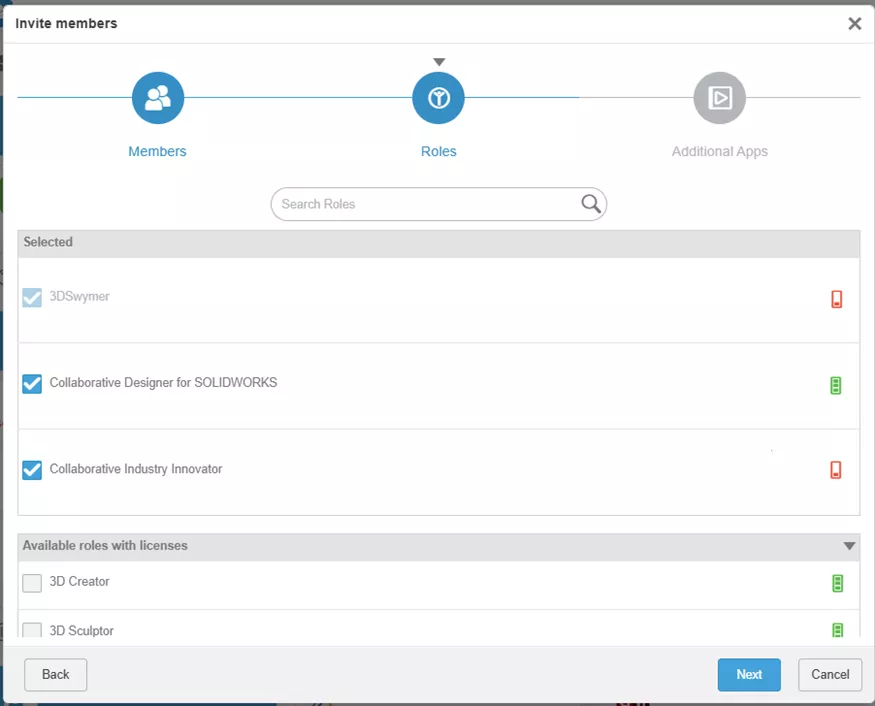This screenshot has width=875, height=706.
Task: Check the 3D Creator role
Action: (32, 583)
